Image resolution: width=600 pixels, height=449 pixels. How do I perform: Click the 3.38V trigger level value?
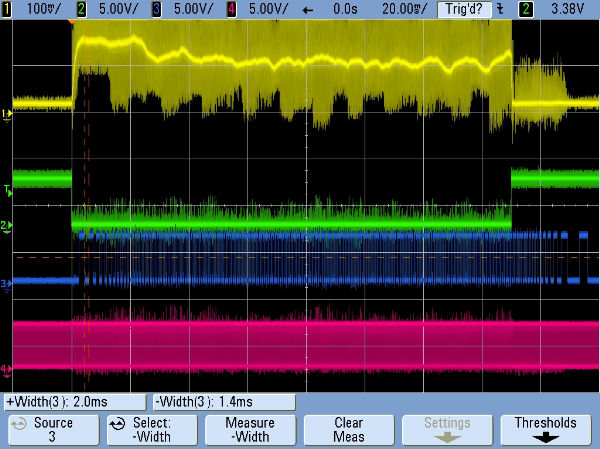coord(567,9)
